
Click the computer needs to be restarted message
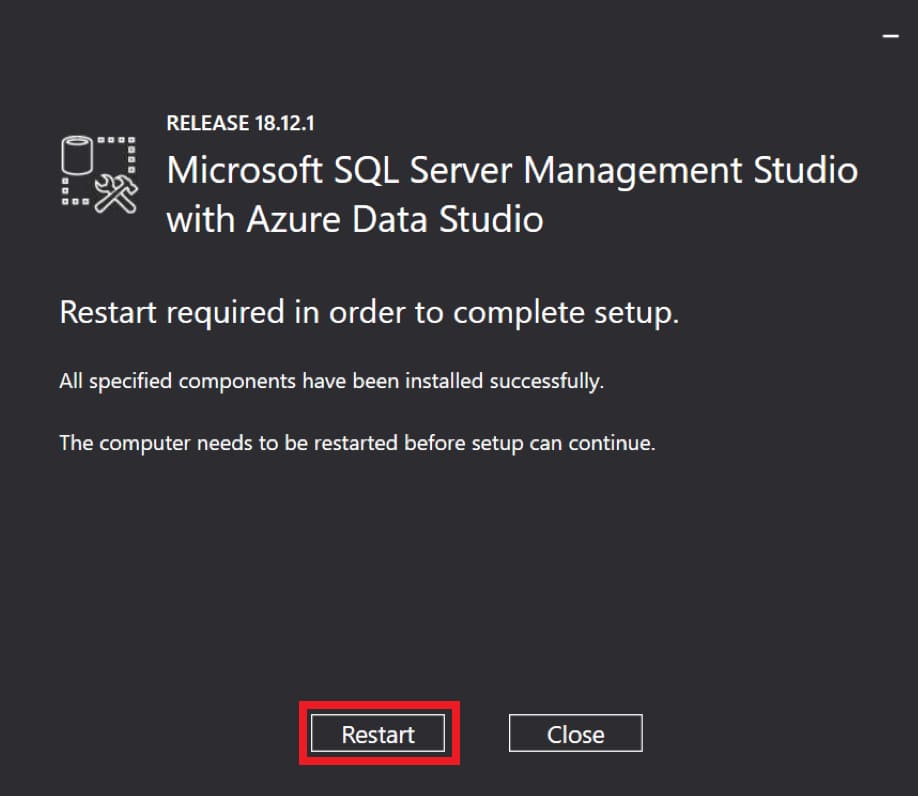coord(357,442)
